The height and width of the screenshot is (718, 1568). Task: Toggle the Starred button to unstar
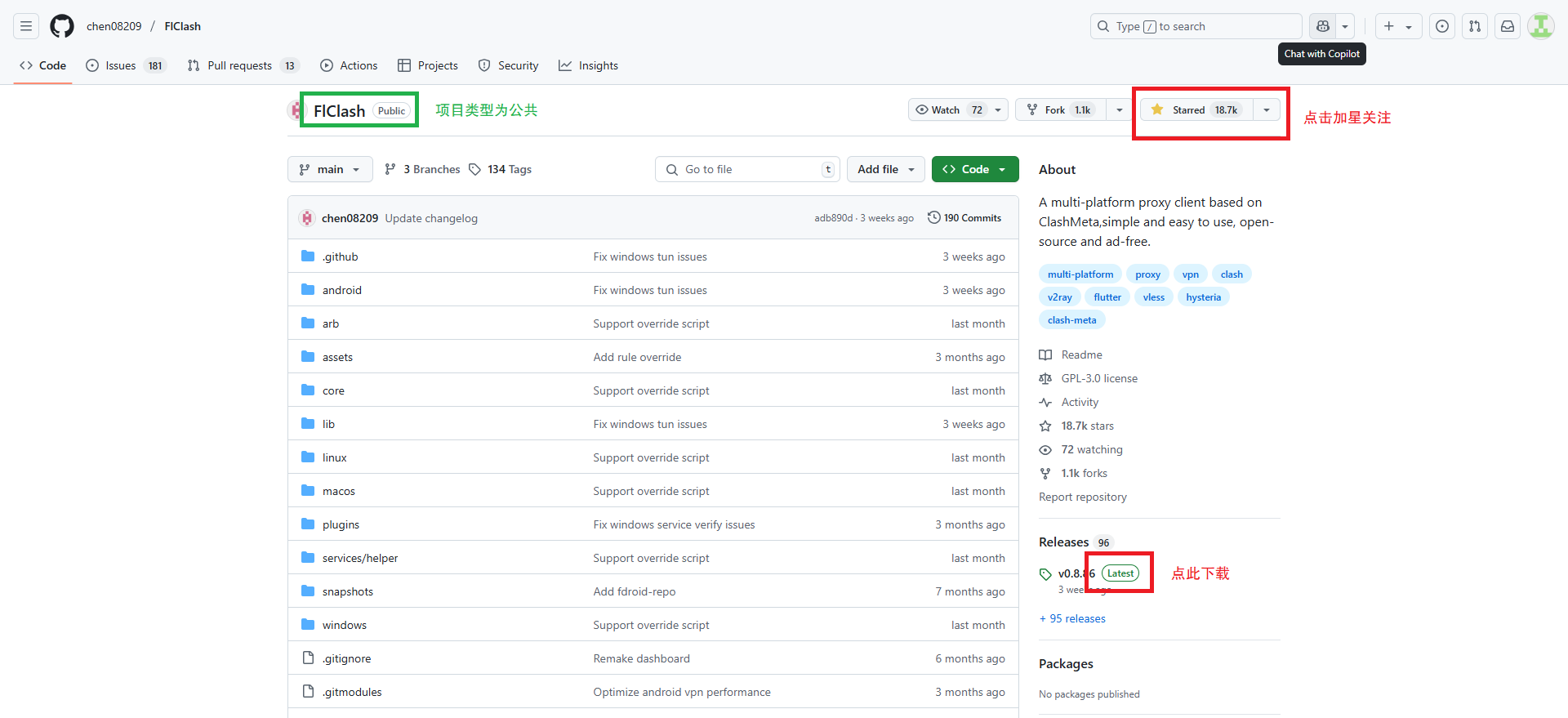[1195, 110]
